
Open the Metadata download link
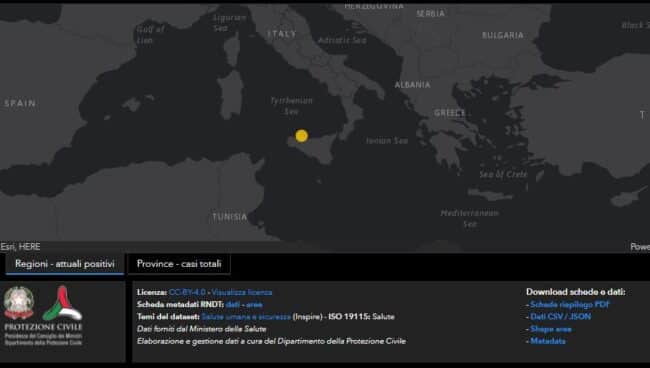548,341
